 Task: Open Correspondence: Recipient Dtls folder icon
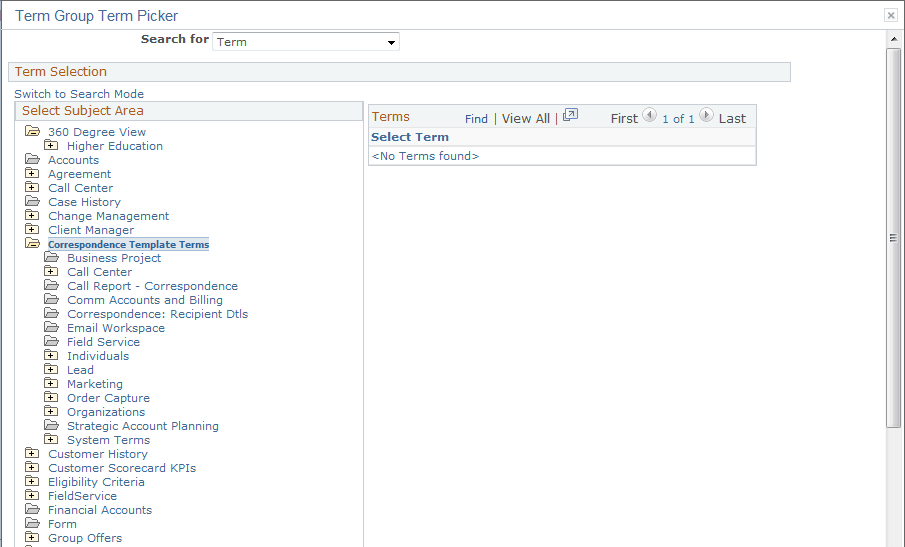click(51, 313)
